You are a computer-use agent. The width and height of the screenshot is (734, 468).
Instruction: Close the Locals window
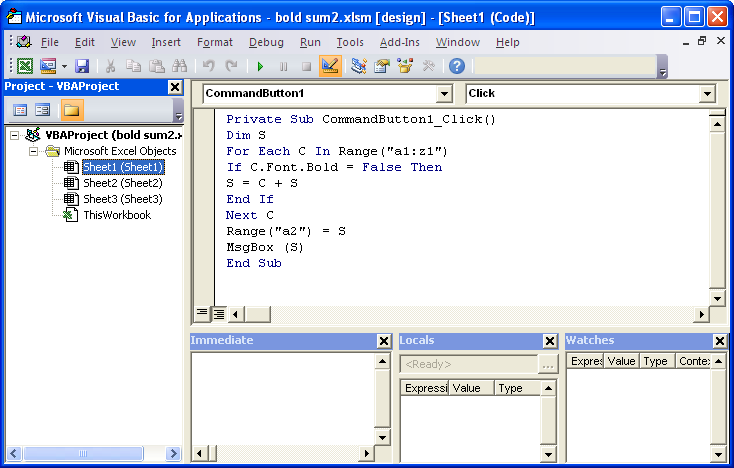click(x=550, y=341)
